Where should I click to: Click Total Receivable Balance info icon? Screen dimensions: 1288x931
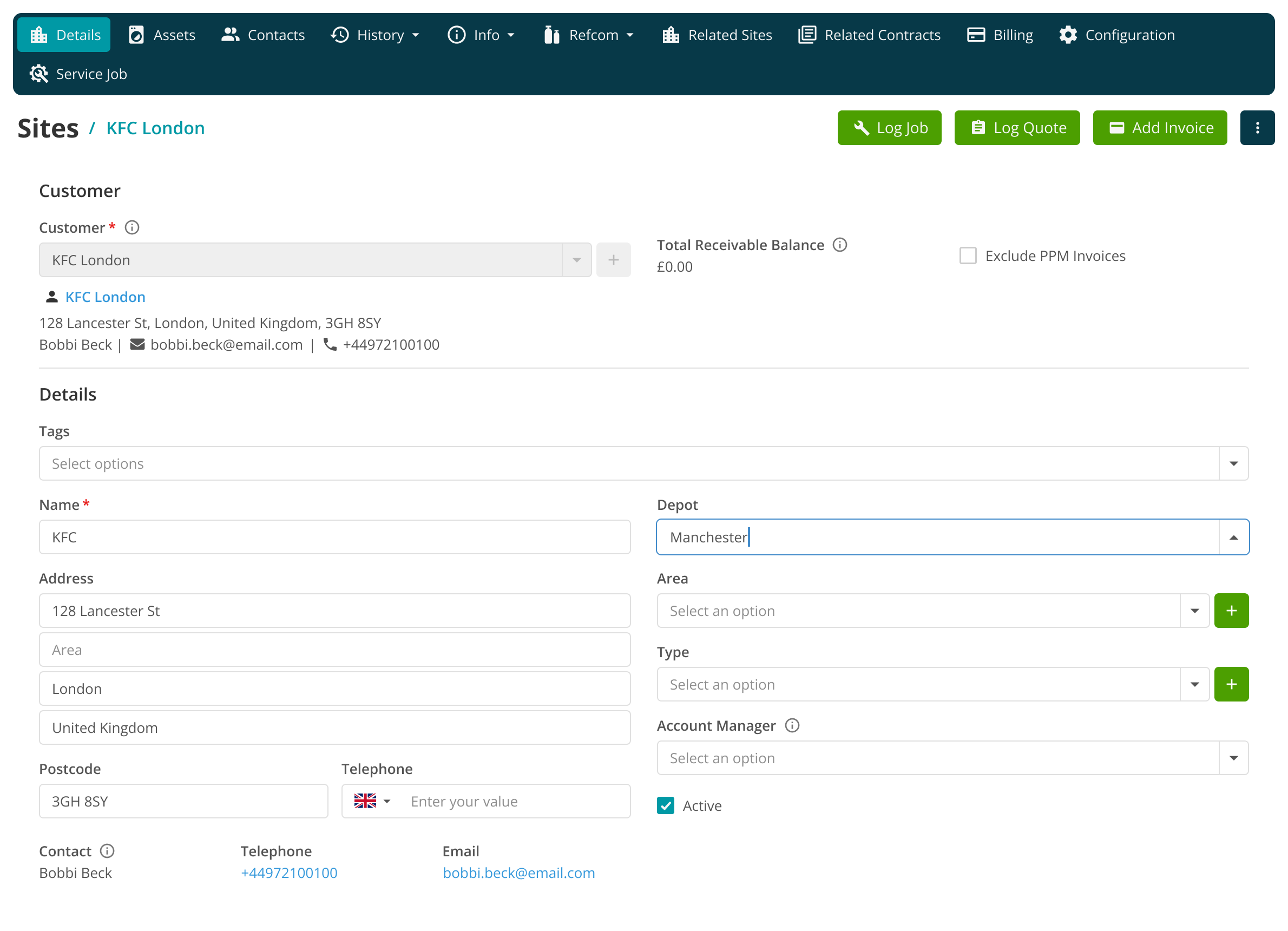[839, 245]
